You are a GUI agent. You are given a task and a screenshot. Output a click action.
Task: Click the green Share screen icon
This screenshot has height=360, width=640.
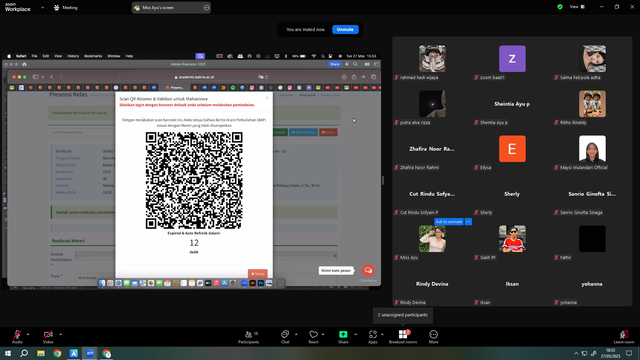point(343,334)
